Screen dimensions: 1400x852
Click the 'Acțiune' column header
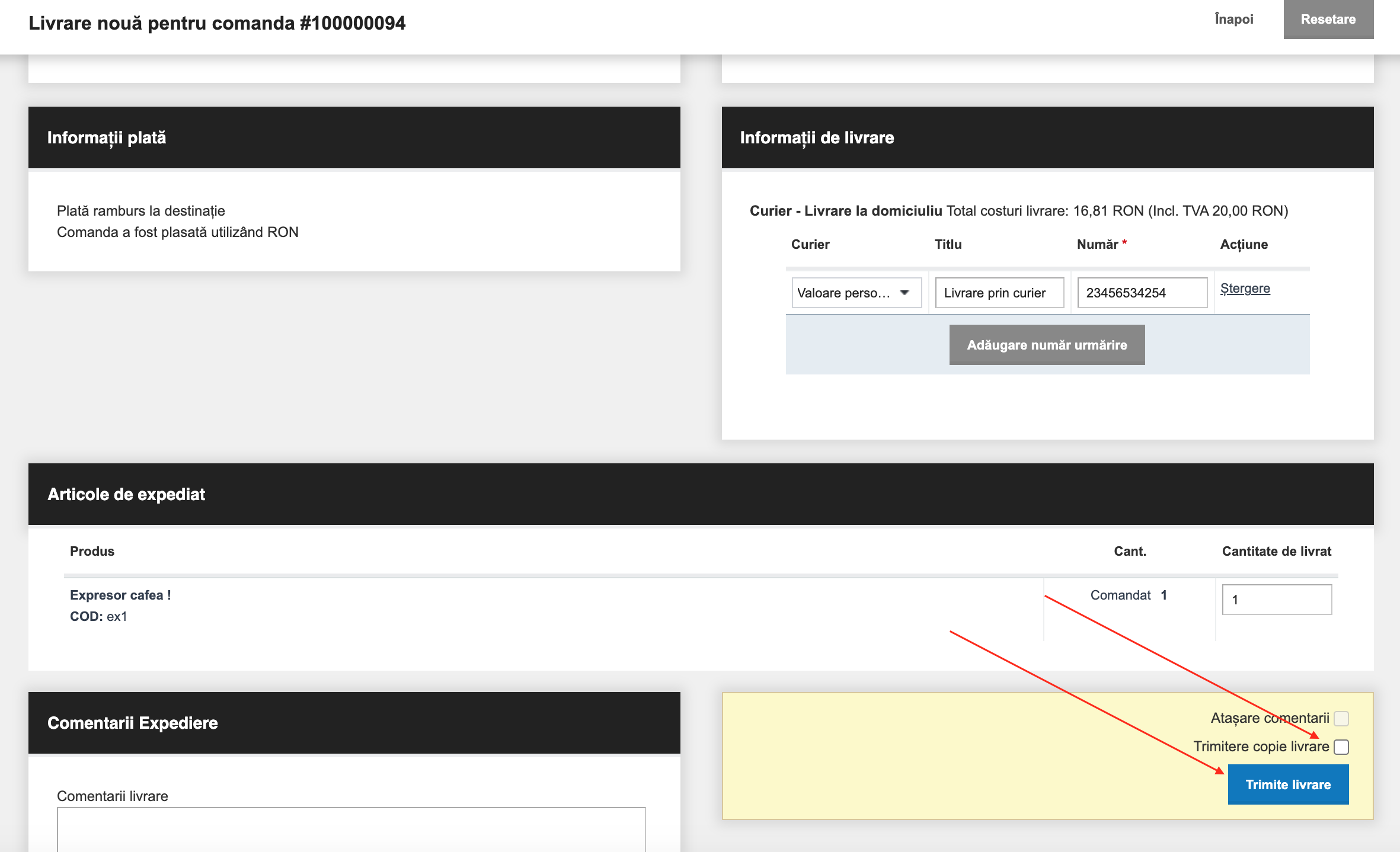tap(1244, 244)
